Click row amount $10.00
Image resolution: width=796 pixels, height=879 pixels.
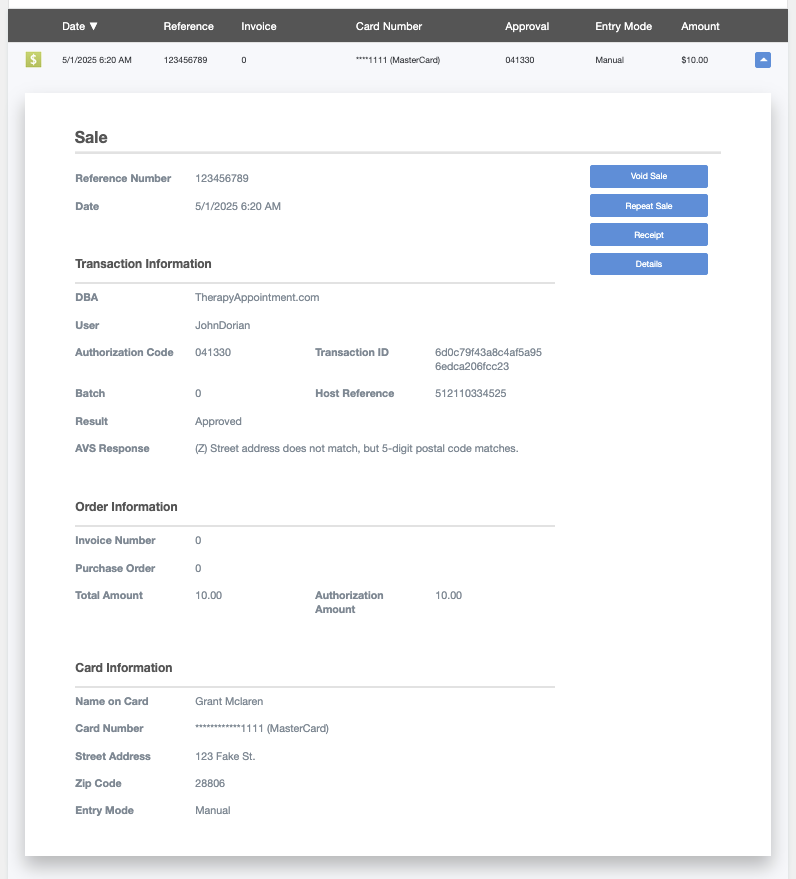695,60
